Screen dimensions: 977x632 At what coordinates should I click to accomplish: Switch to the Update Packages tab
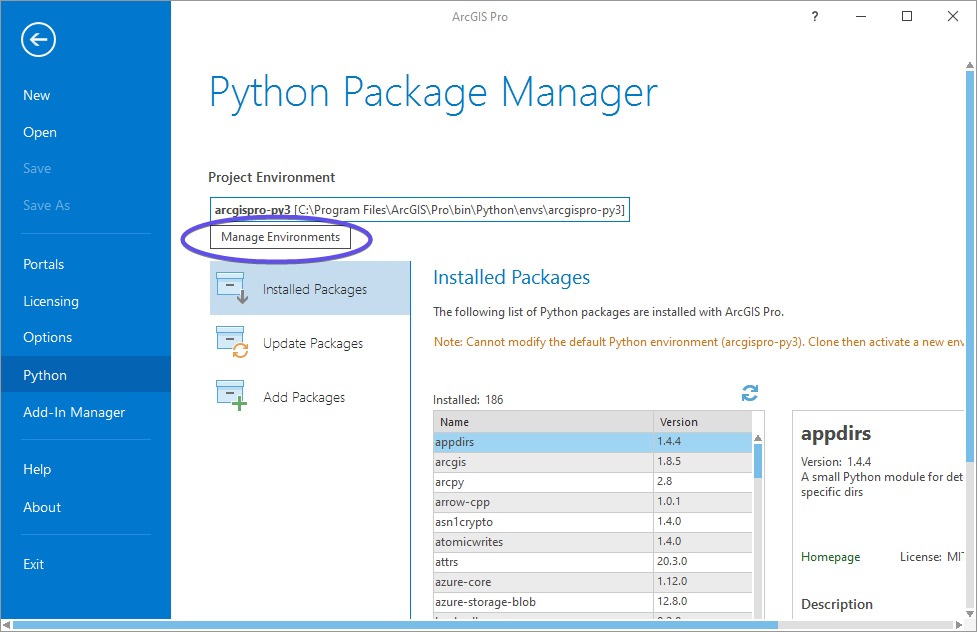point(310,343)
